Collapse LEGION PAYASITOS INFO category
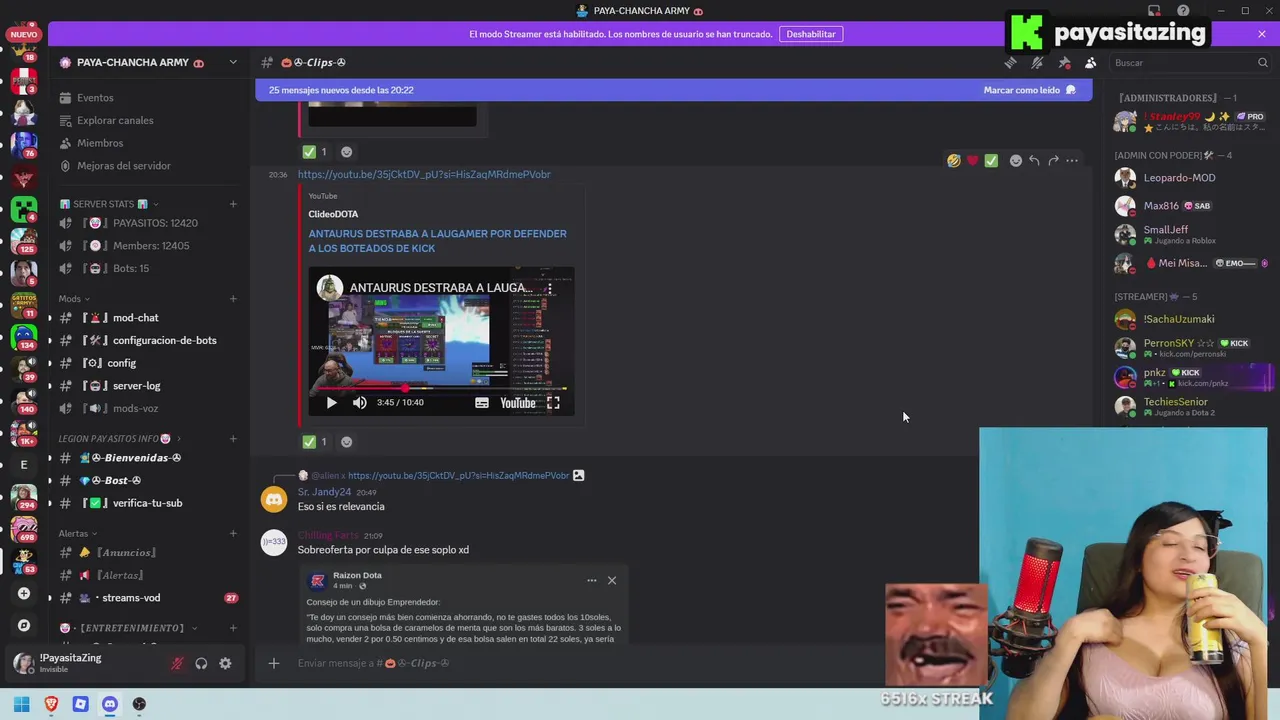This screenshot has height=720, width=1280. click(120, 439)
